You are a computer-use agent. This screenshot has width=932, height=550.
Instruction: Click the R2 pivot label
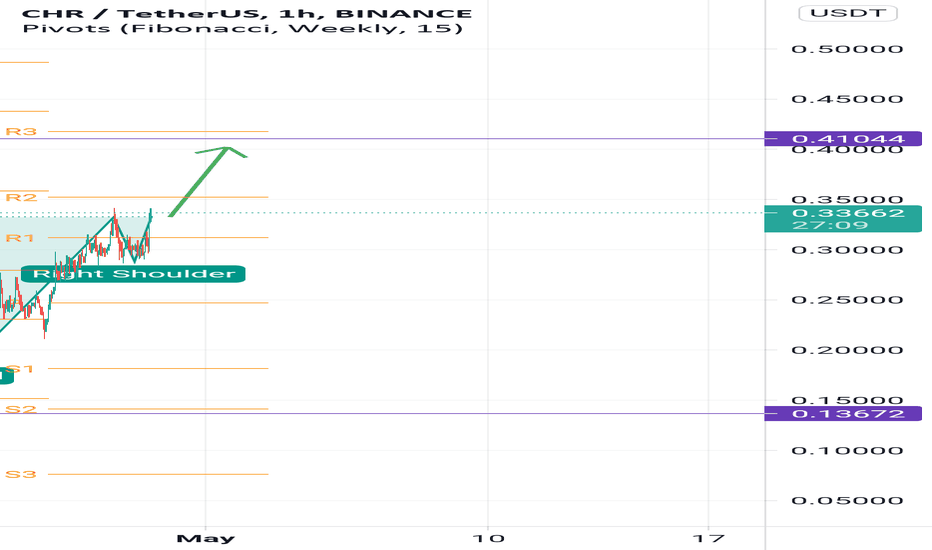point(21,197)
